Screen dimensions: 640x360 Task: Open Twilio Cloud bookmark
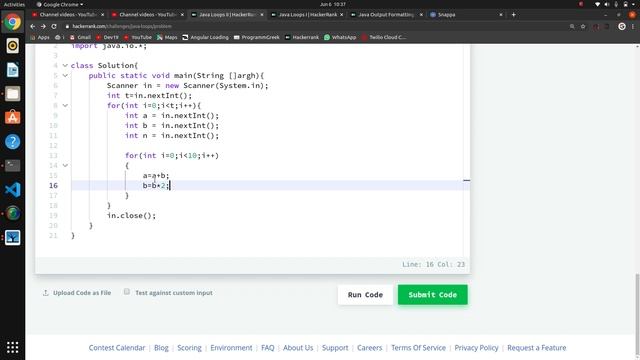[384, 37]
